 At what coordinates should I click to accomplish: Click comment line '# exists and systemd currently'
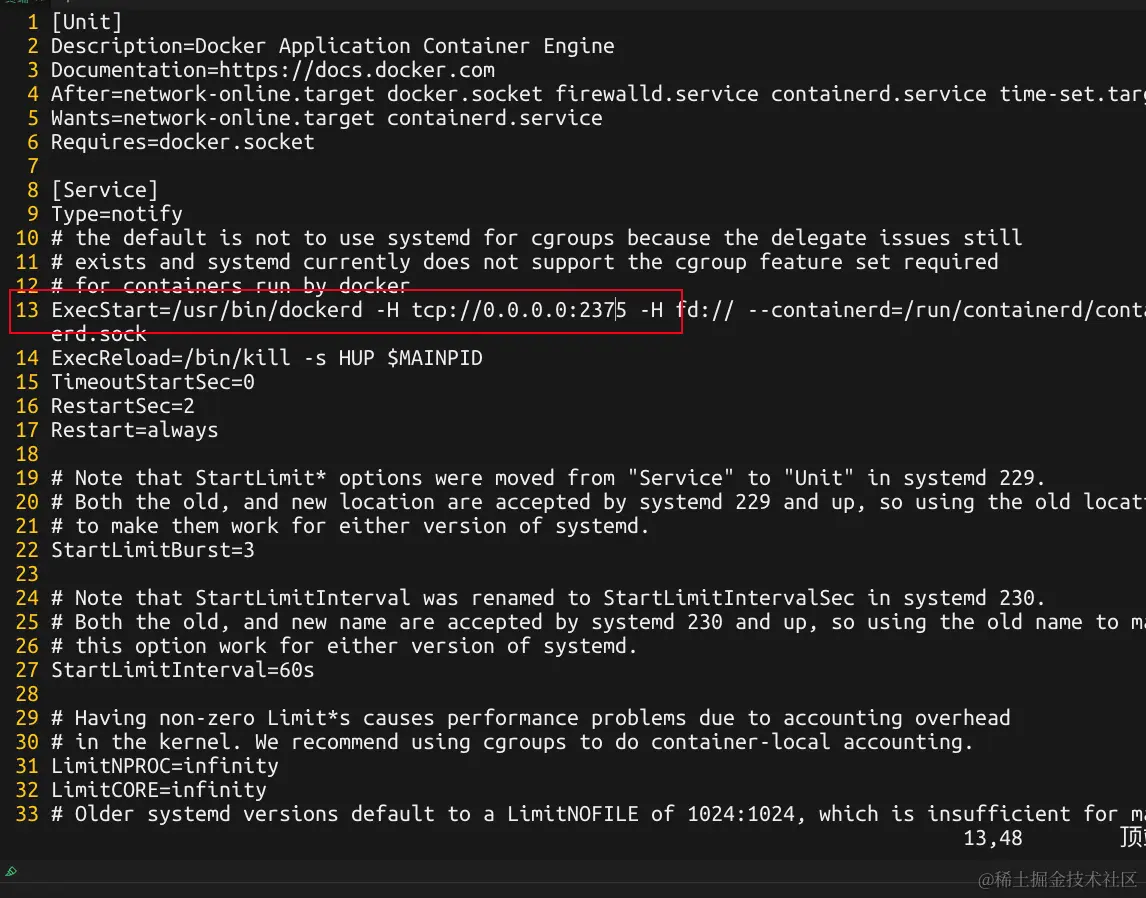click(x=524, y=262)
